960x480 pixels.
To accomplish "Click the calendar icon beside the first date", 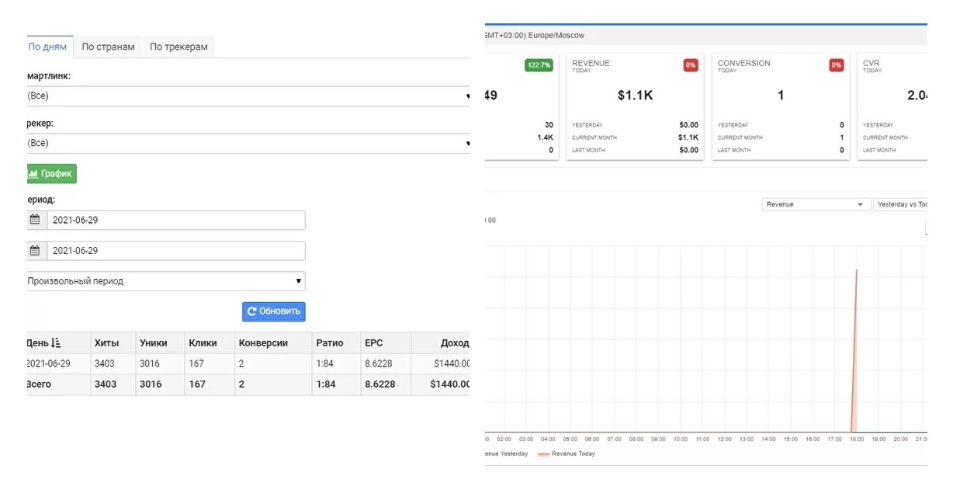I will pyautogui.click(x=35, y=220).
